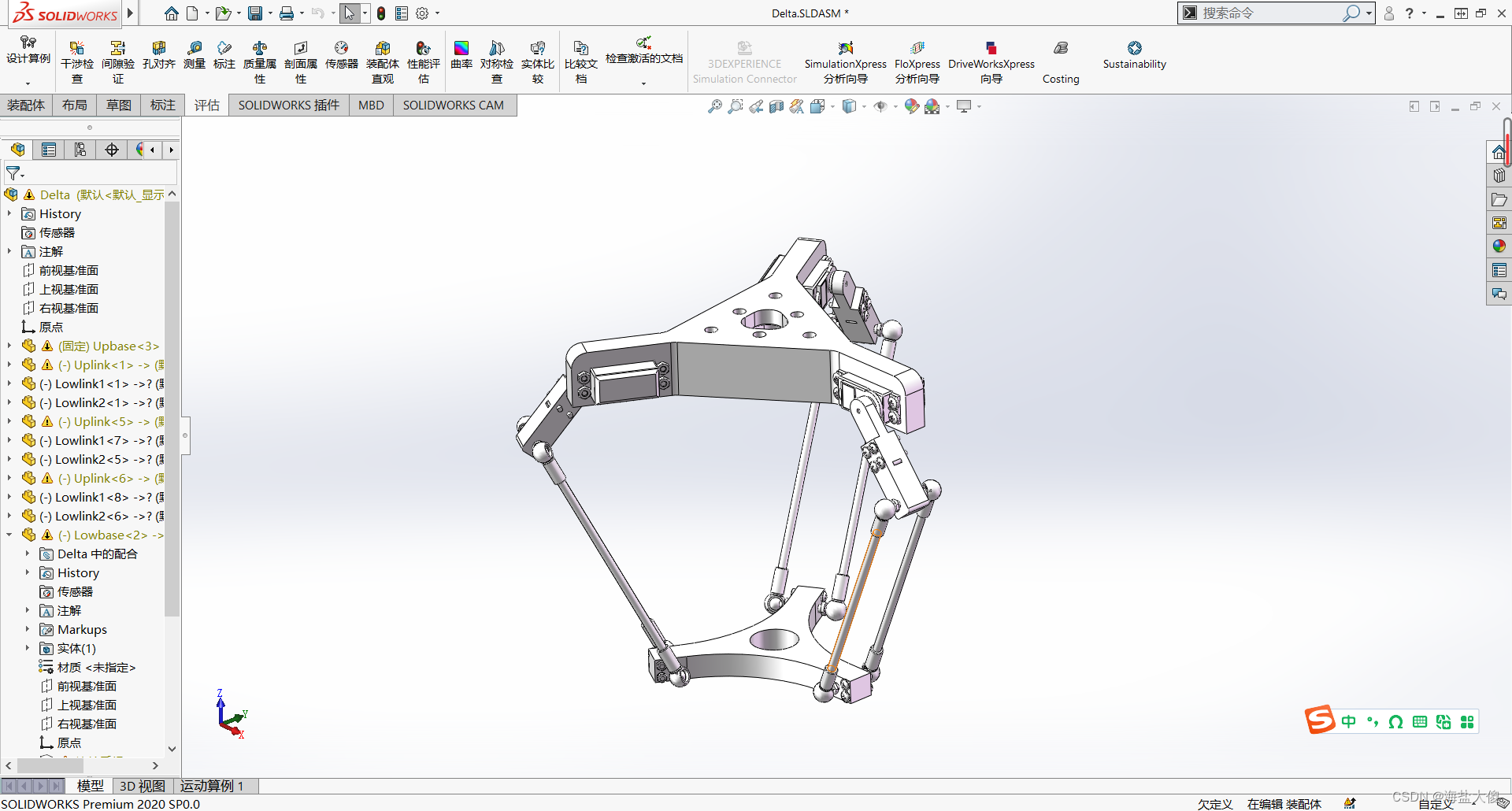Screen dimensions: 1512x811
Task: Open Apply Scene in view toolbar
Action: click(932, 106)
